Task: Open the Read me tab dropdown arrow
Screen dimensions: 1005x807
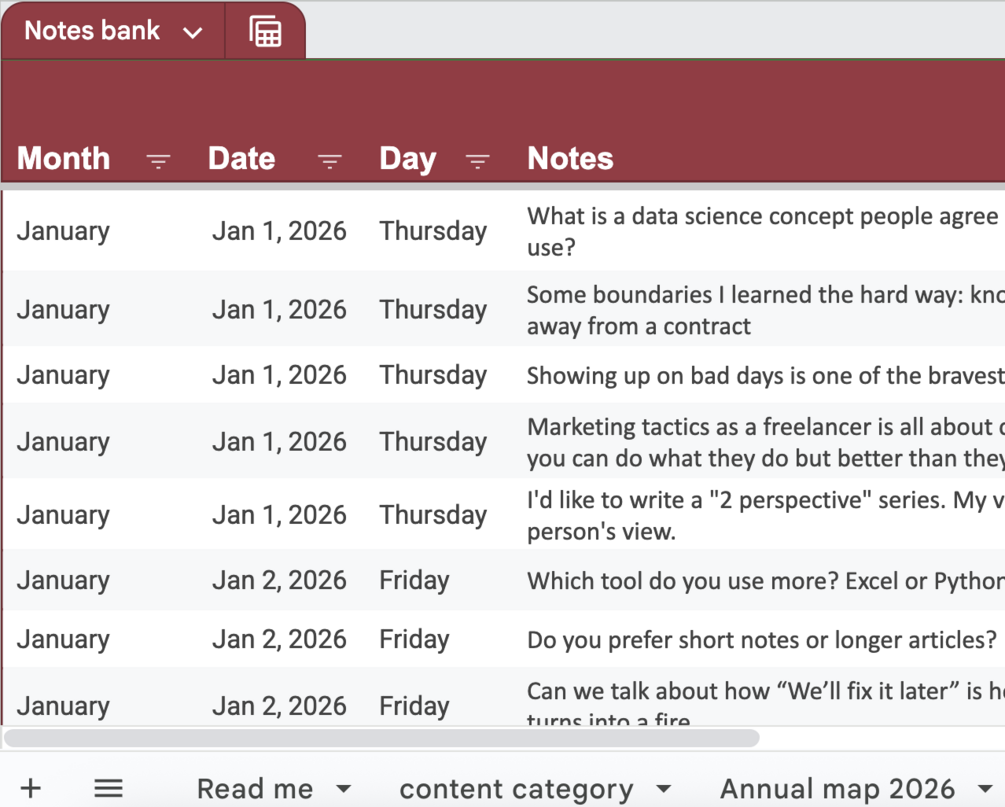Action: click(x=343, y=789)
